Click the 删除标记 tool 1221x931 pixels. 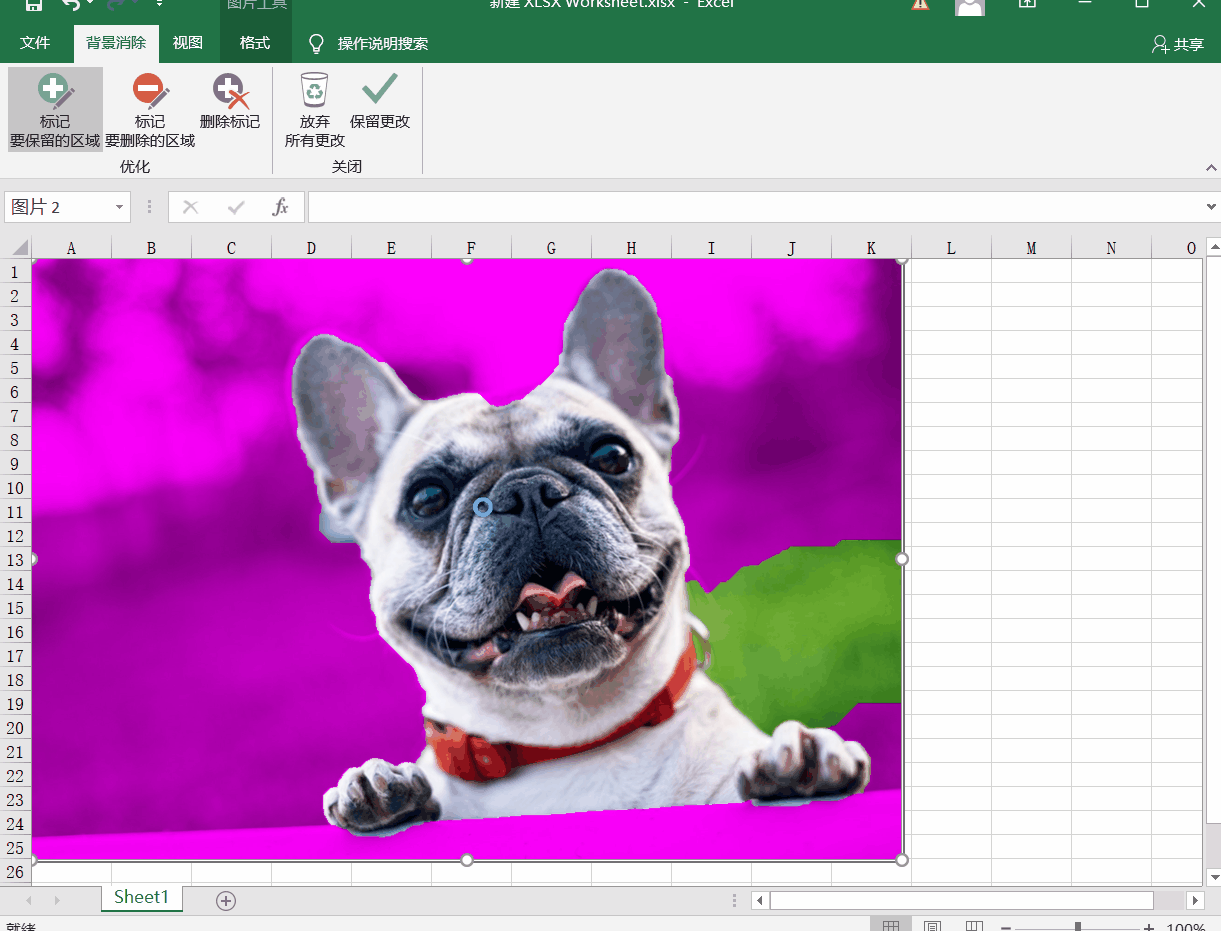230,102
